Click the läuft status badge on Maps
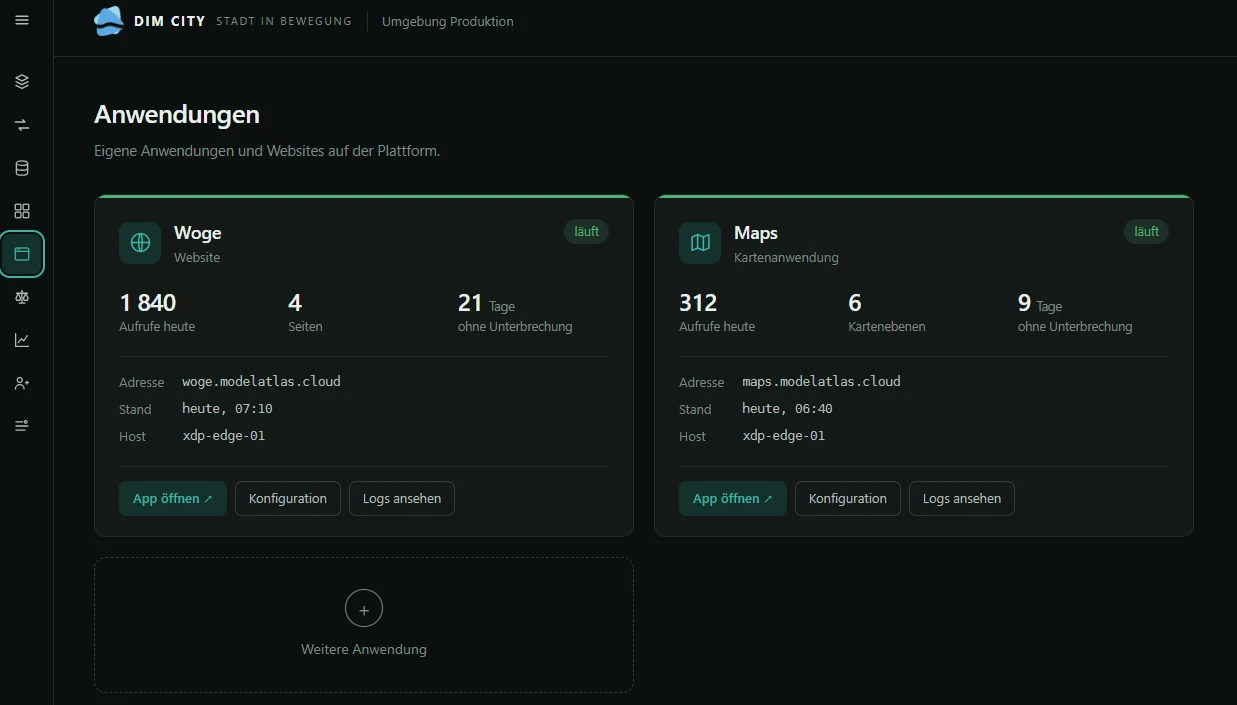The height and width of the screenshot is (705, 1237). (1147, 231)
